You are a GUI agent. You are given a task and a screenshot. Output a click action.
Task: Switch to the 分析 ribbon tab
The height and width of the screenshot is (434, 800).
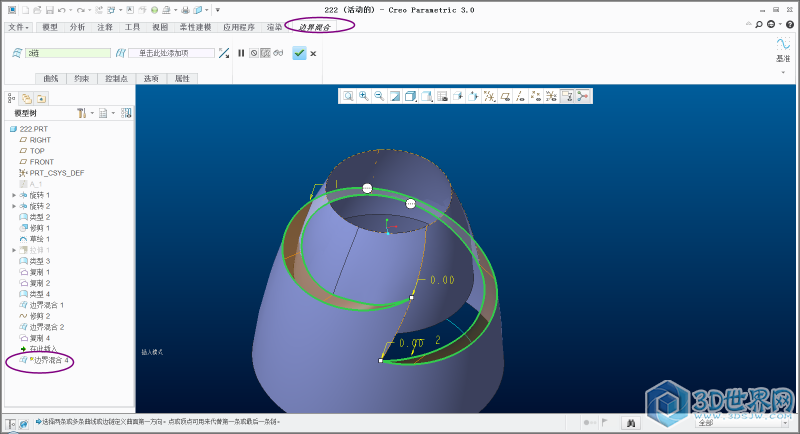click(x=78, y=27)
